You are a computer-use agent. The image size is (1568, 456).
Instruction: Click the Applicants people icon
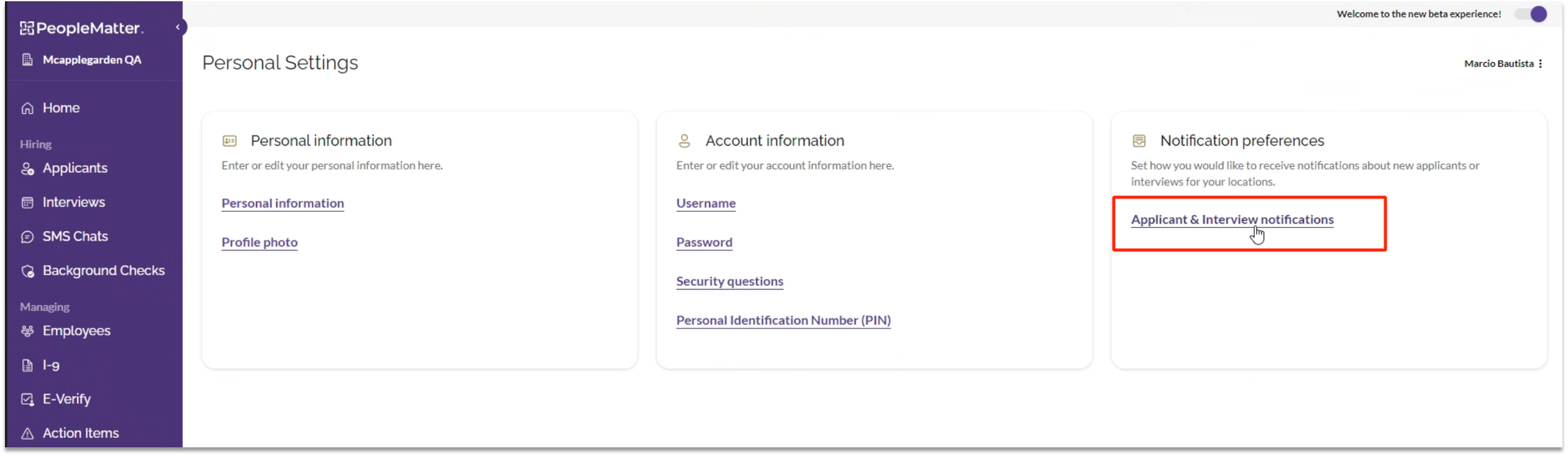(27, 169)
